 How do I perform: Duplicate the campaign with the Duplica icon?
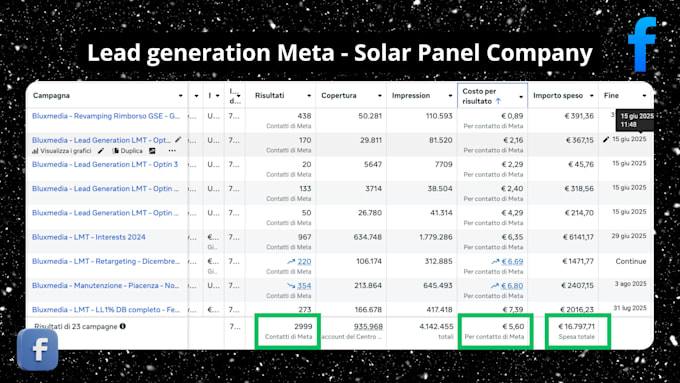pyautogui.click(x=128, y=151)
